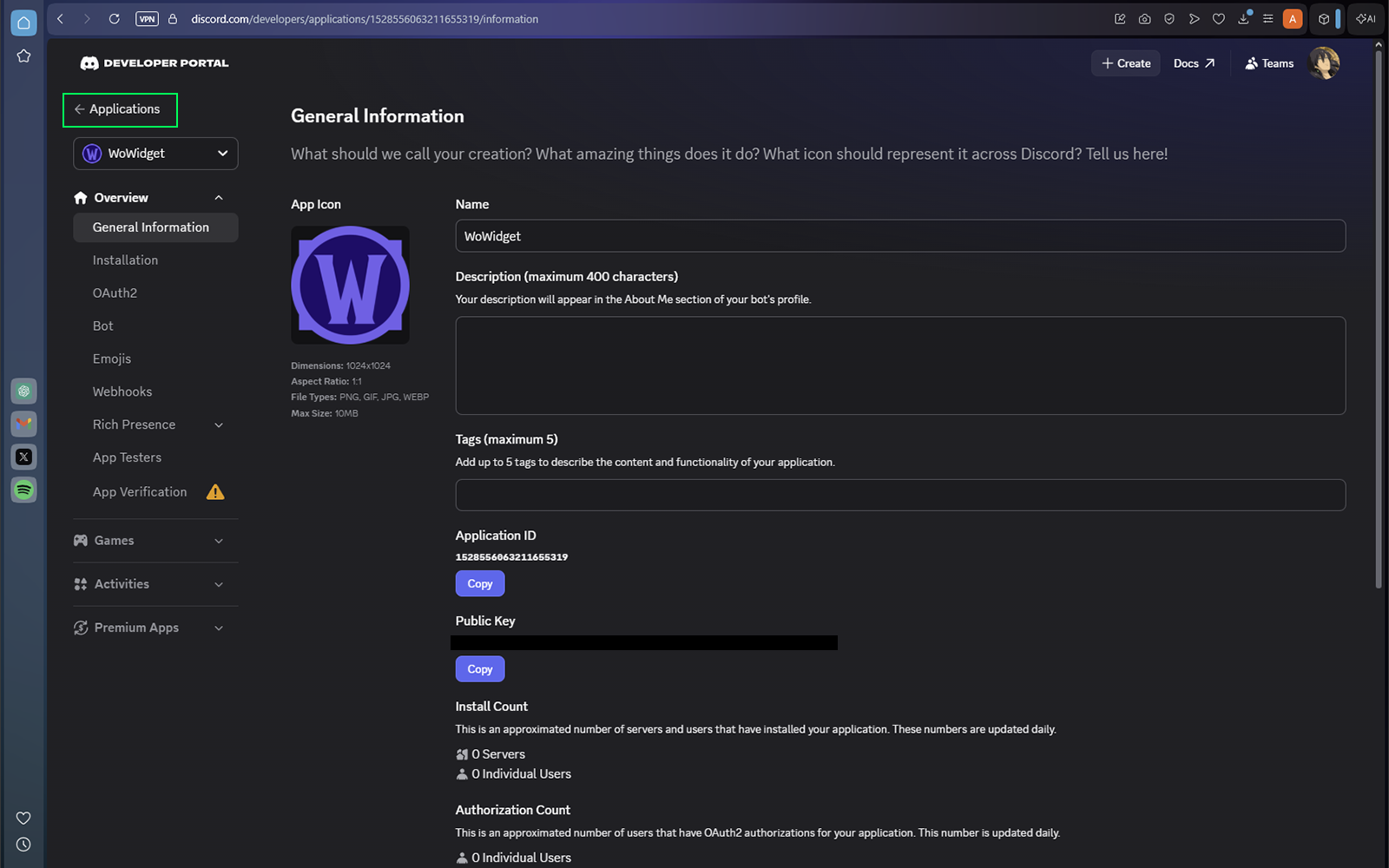Click the Premium Apps icon
Image resolution: width=1389 pixels, height=868 pixels.
81,628
